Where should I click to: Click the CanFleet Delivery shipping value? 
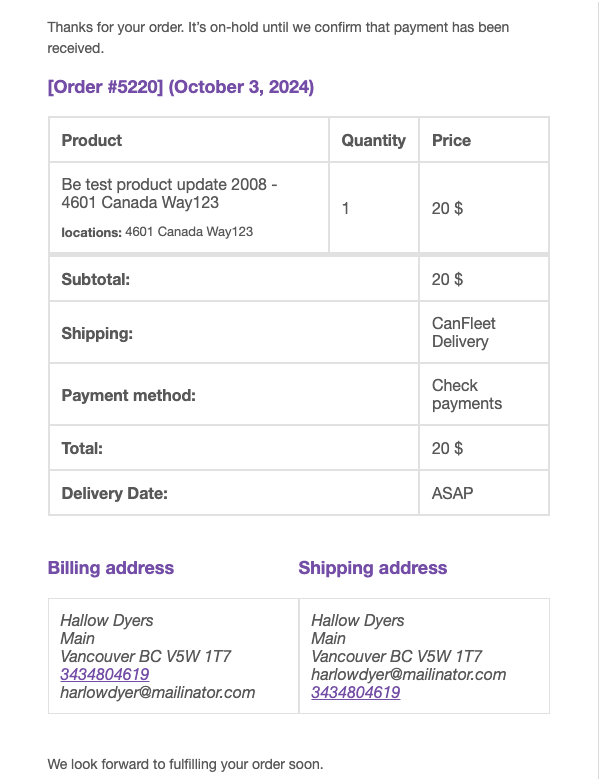463,332
